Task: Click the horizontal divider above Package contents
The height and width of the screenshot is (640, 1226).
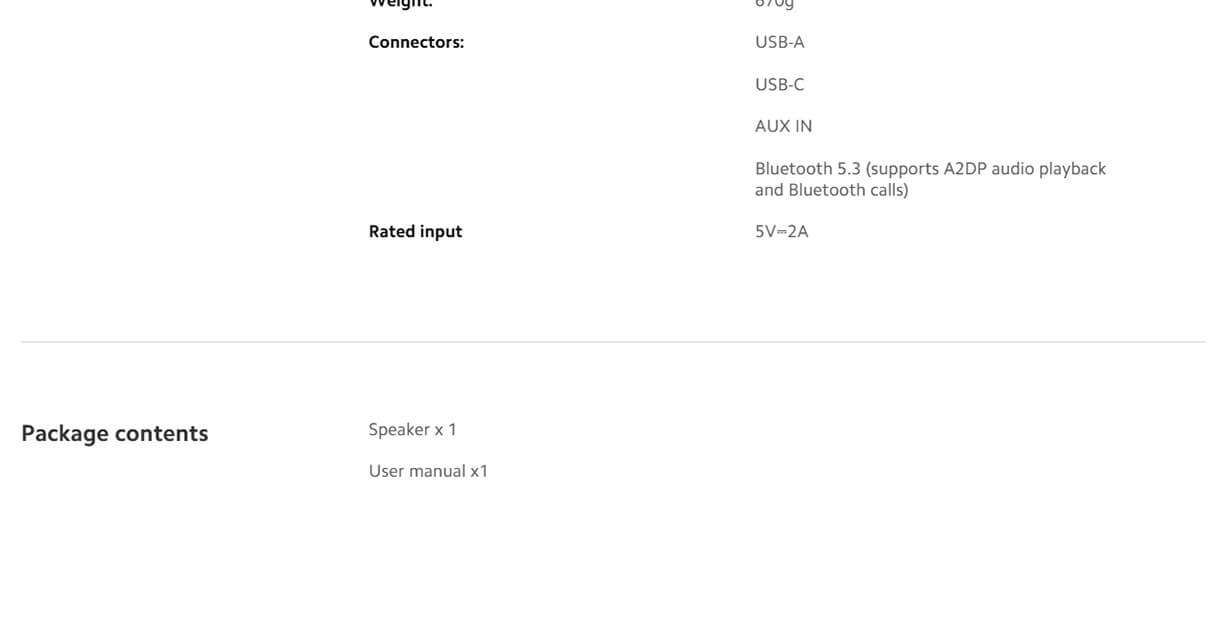Action: tap(612, 342)
